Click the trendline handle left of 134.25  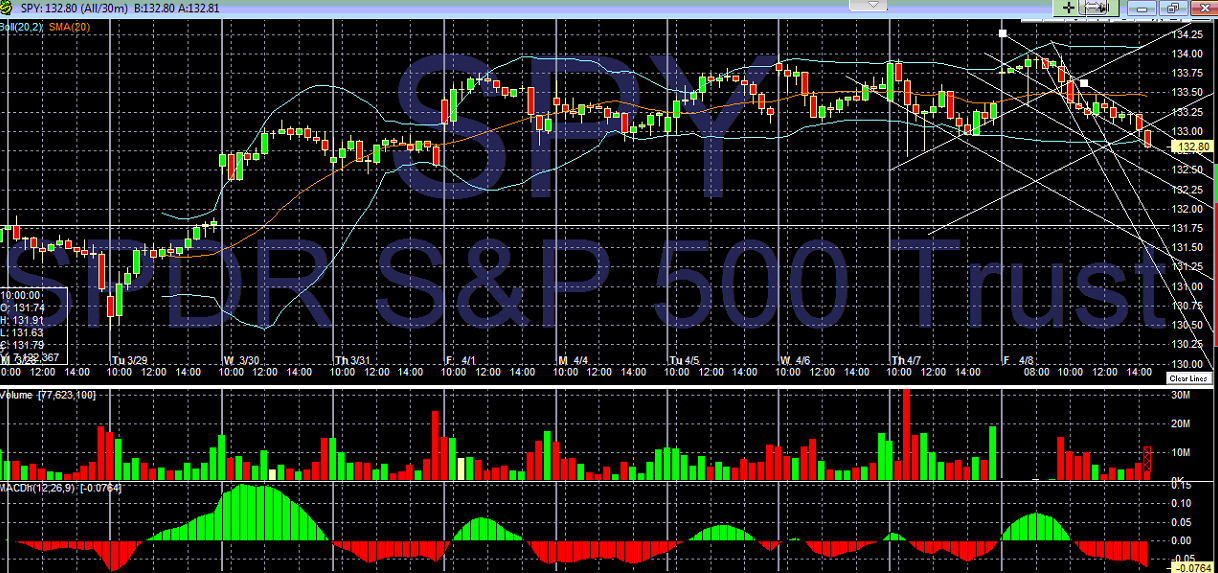tap(1002, 33)
